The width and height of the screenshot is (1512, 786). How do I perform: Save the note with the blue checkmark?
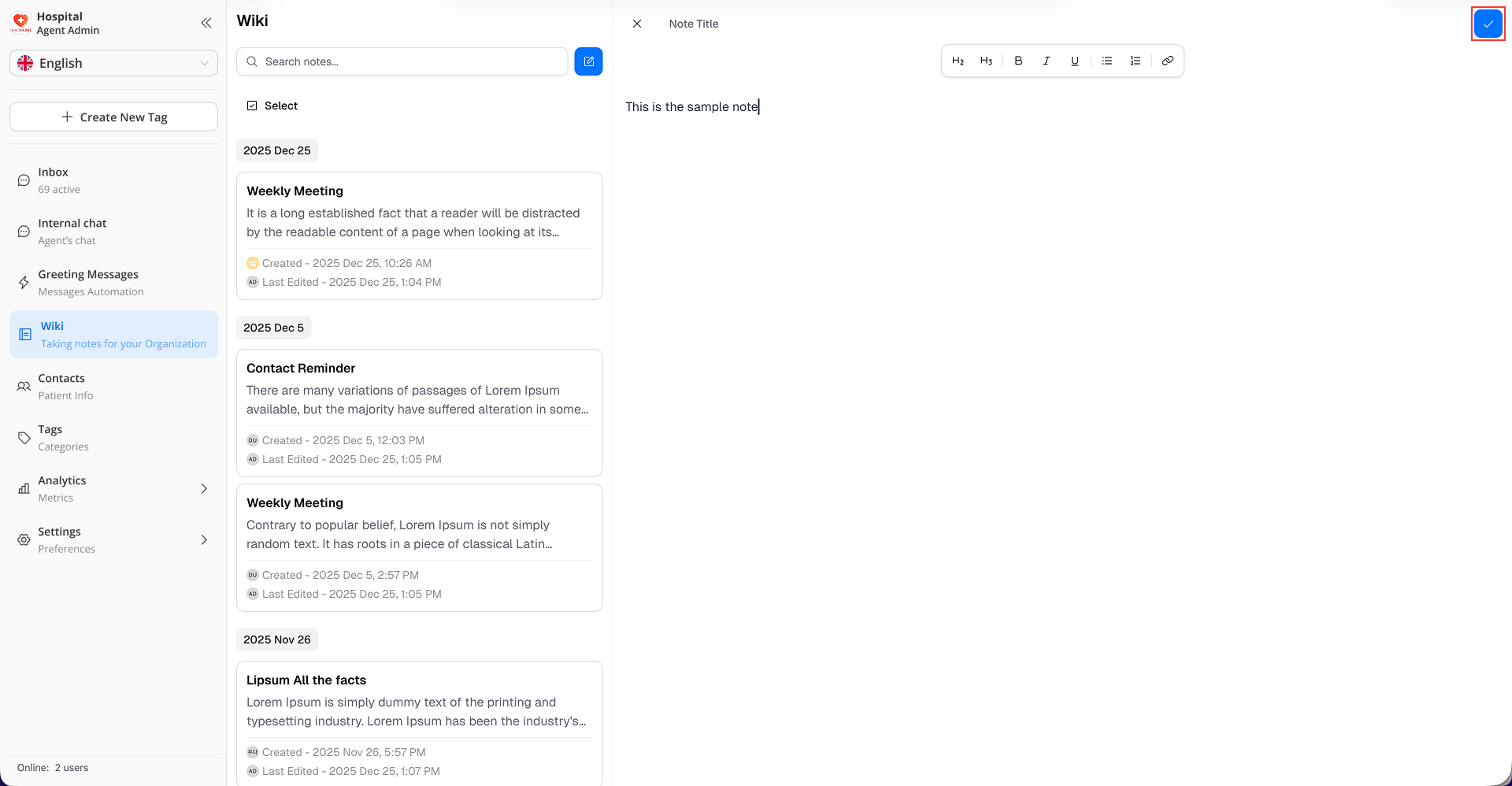pyautogui.click(x=1488, y=24)
